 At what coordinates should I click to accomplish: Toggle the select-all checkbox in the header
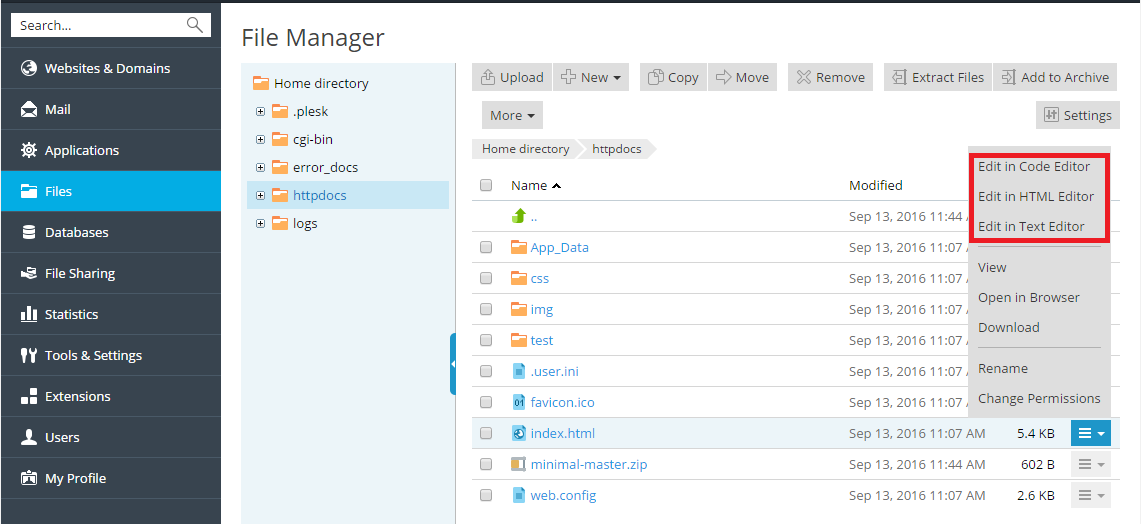tap(486, 185)
